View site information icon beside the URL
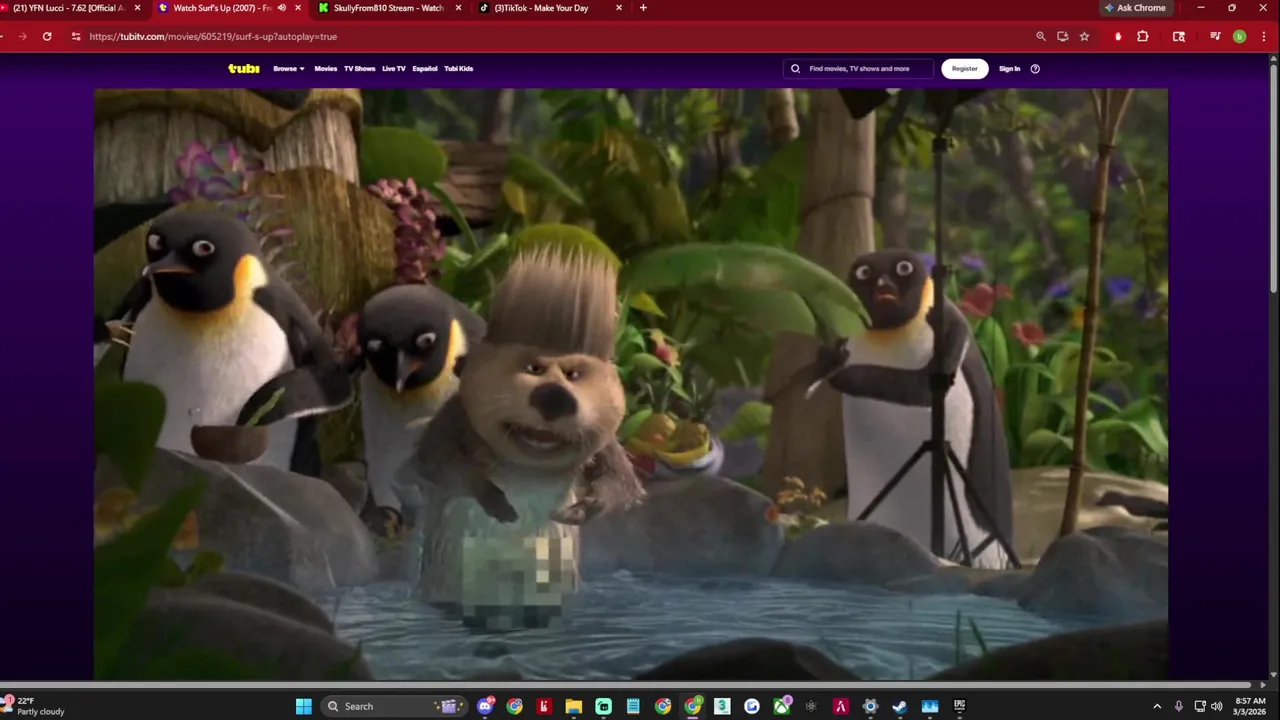This screenshot has height=720, width=1280. 75,36
